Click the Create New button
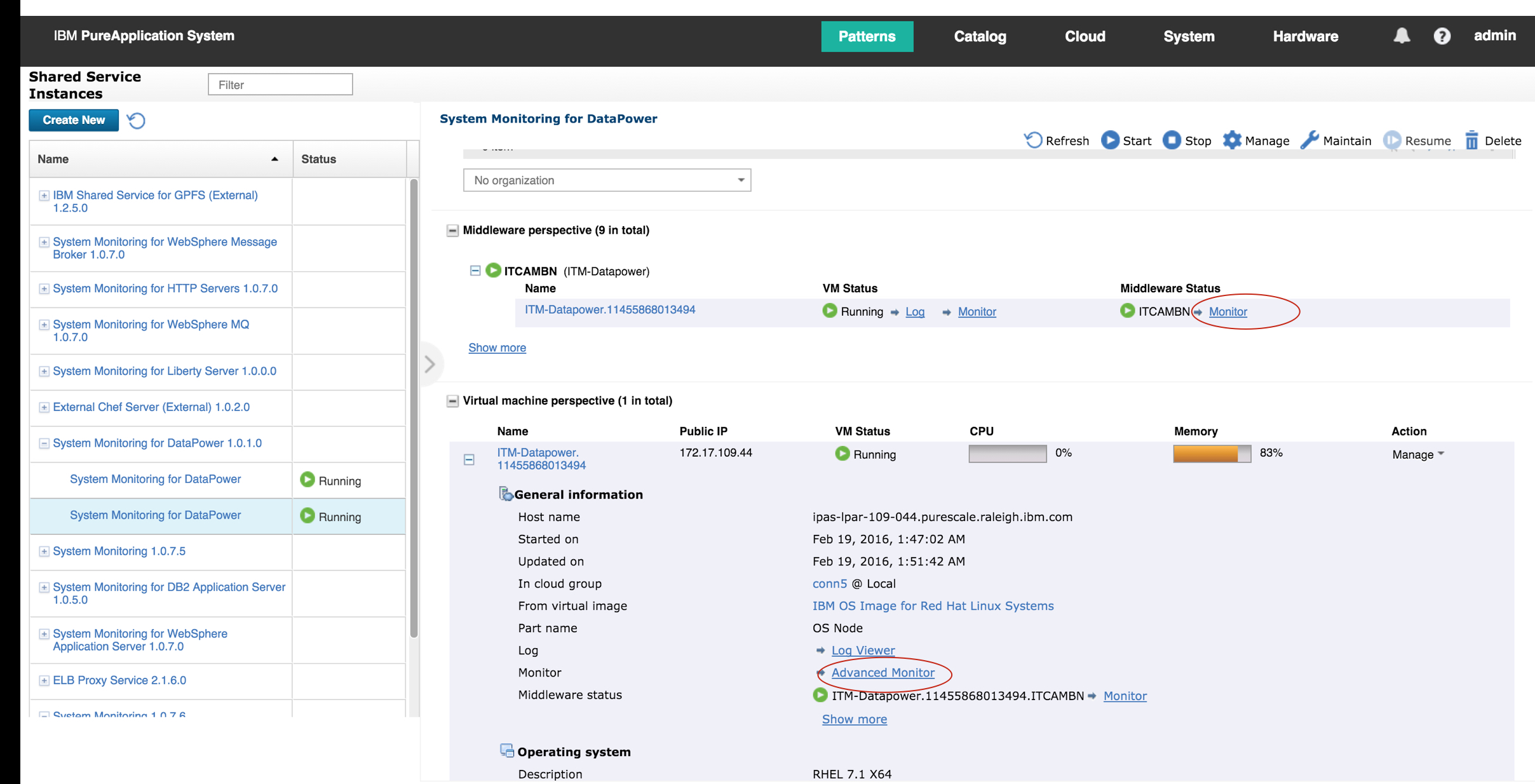This screenshot has height=784, width=1535. coord(74,120)
